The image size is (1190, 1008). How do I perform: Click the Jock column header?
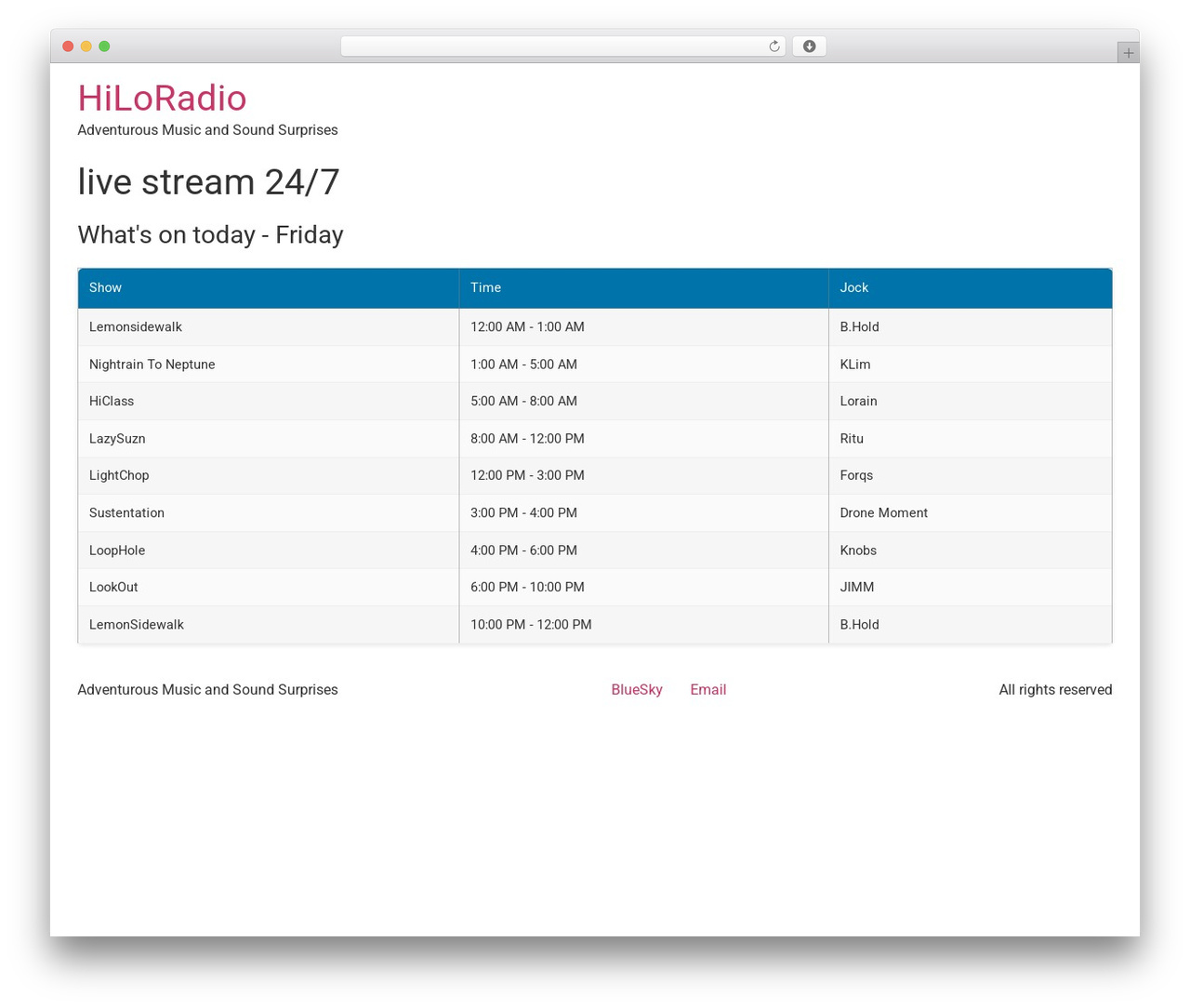(x=970, y=288)
